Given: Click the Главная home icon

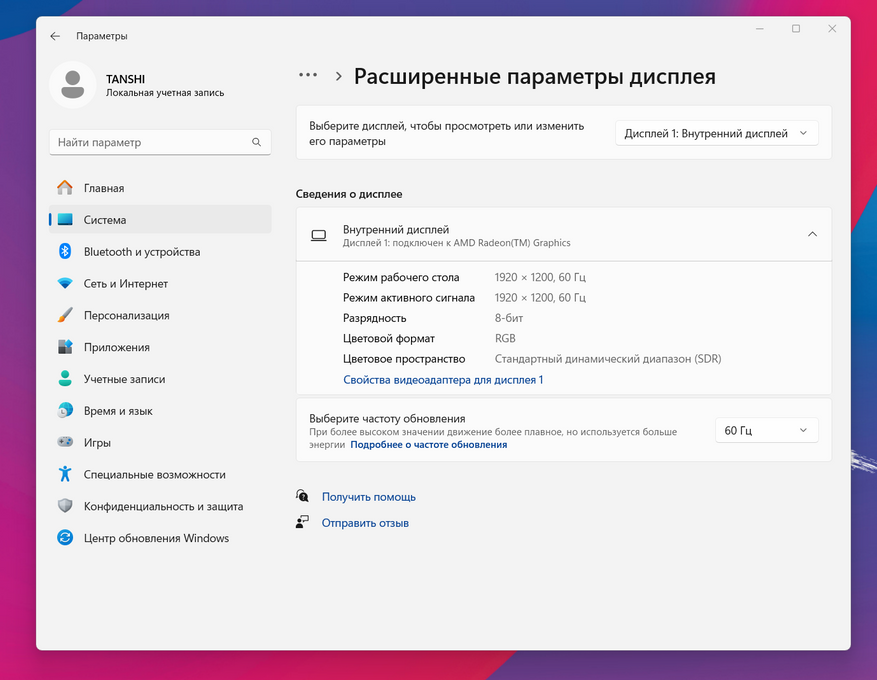Looking at the screenshot, I should click(65, 188).
